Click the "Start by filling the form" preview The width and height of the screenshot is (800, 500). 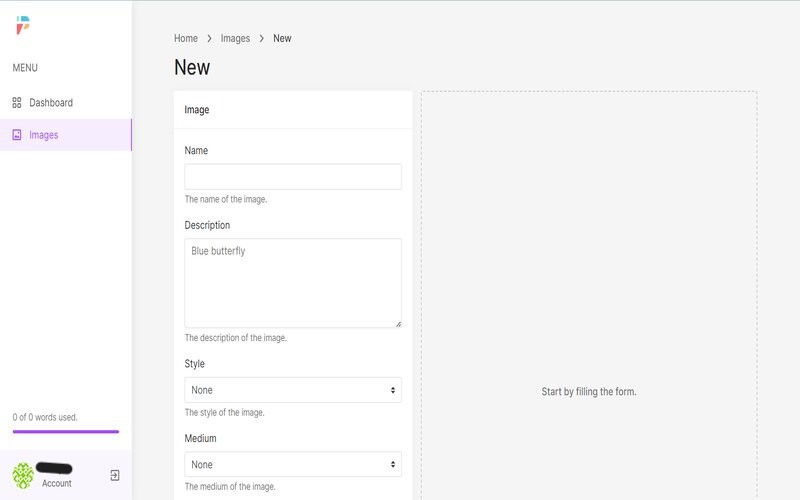click(589, 391)
